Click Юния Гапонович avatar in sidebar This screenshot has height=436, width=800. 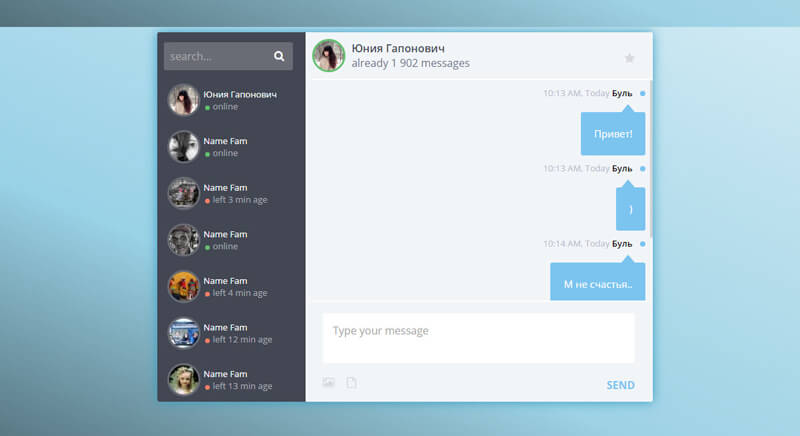pos(184,100)
